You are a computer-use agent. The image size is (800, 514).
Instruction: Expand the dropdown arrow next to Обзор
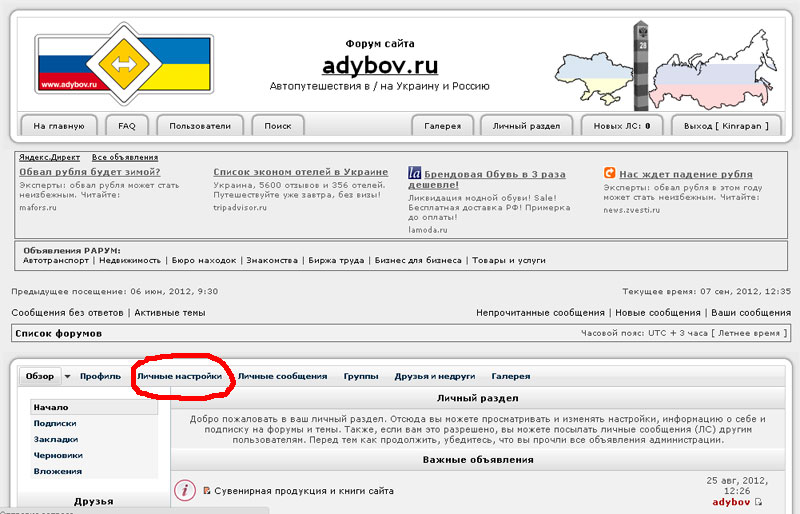point(68,377)
